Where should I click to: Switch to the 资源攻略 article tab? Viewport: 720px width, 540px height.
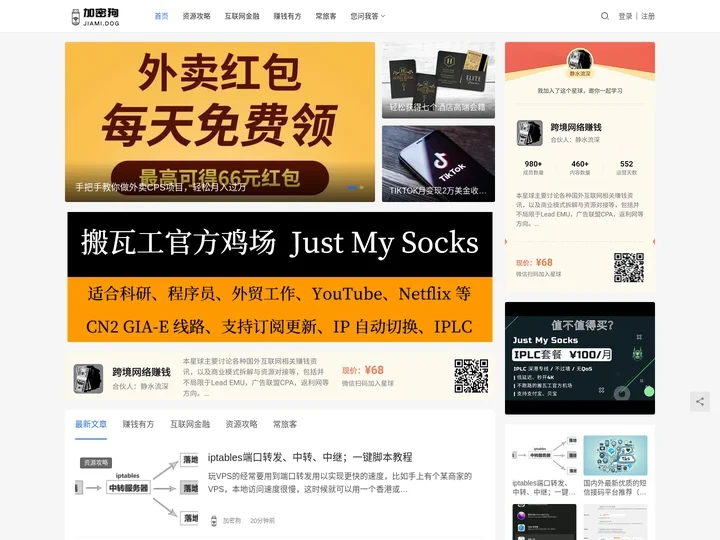click(242, 424)
